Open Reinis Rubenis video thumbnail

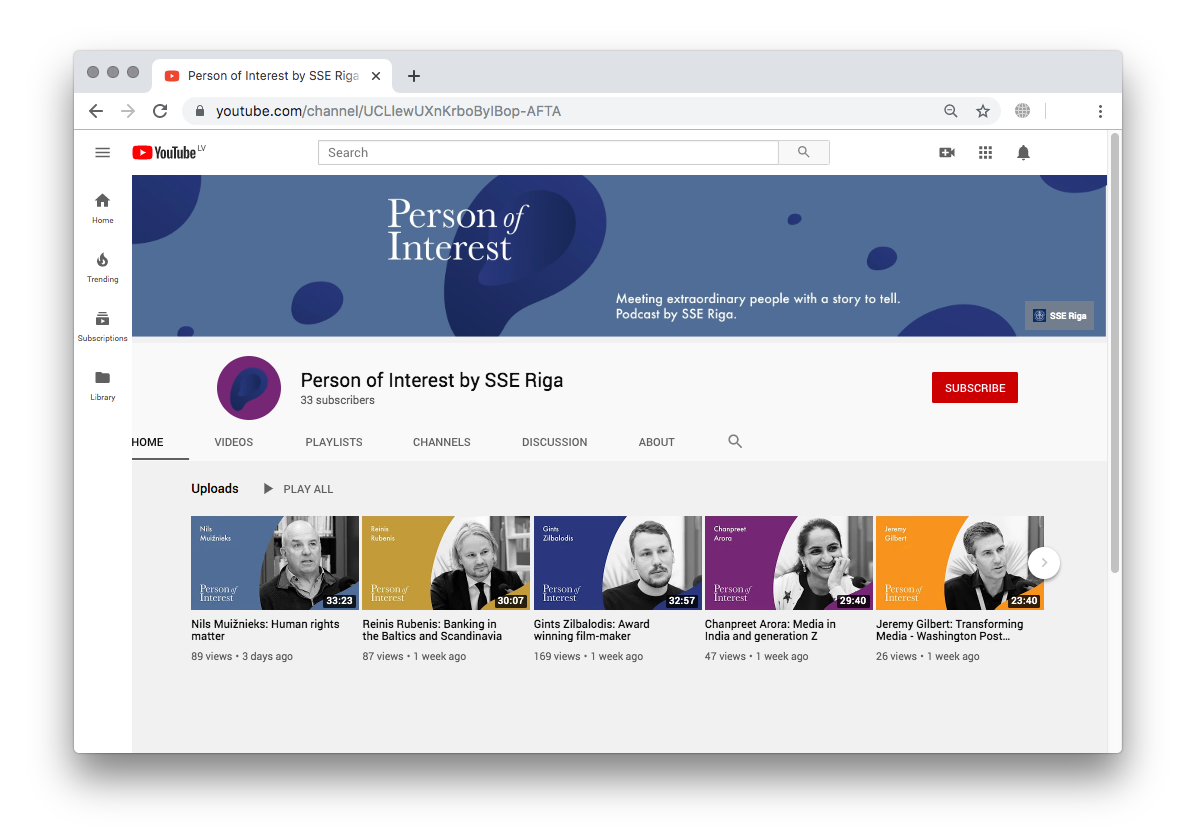446,563
